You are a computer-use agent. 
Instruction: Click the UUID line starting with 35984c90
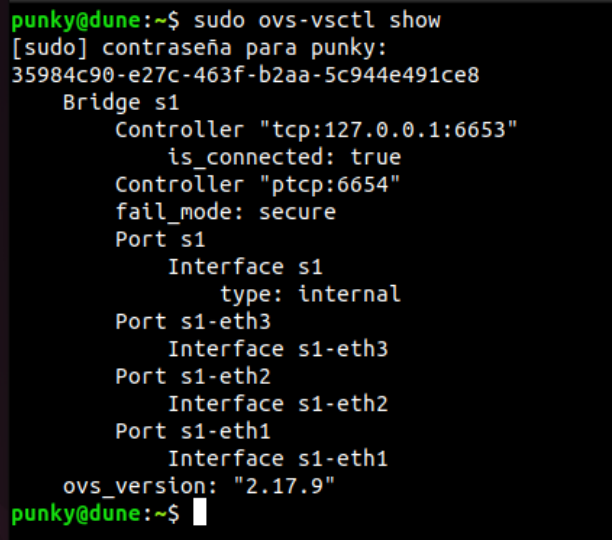click(246, 75)
